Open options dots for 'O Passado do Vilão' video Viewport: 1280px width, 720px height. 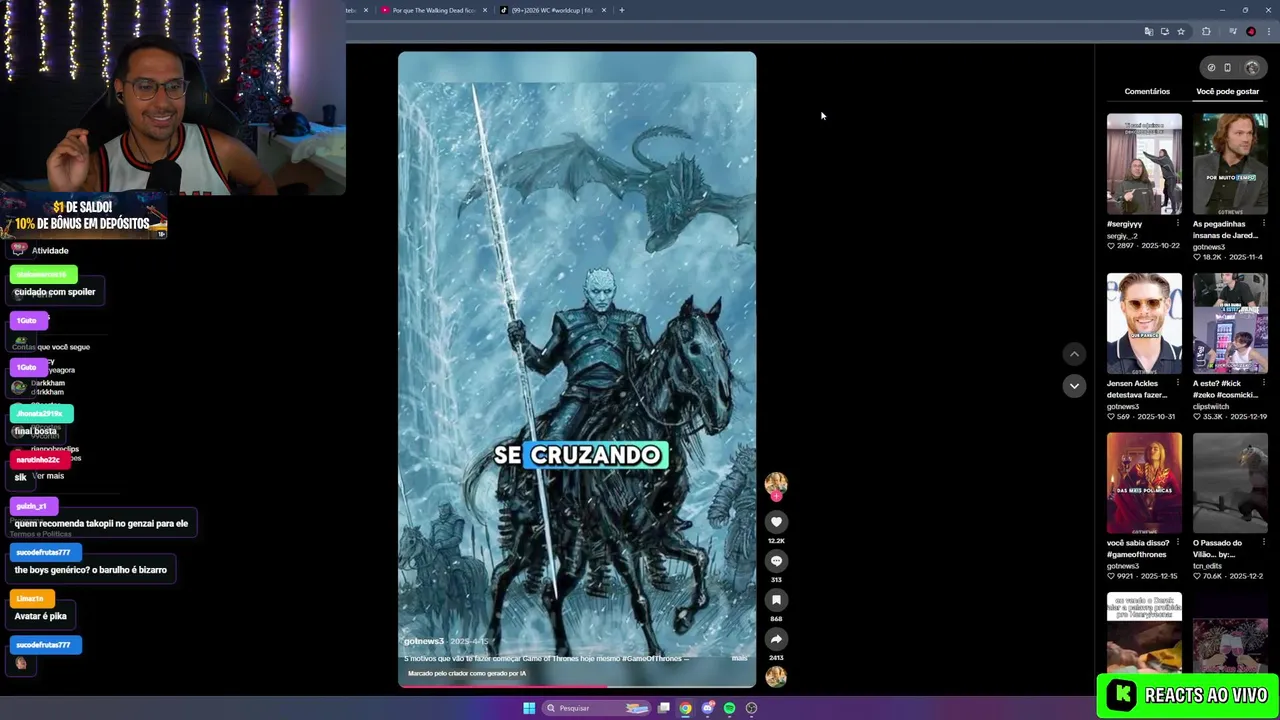click(1264, 543)
